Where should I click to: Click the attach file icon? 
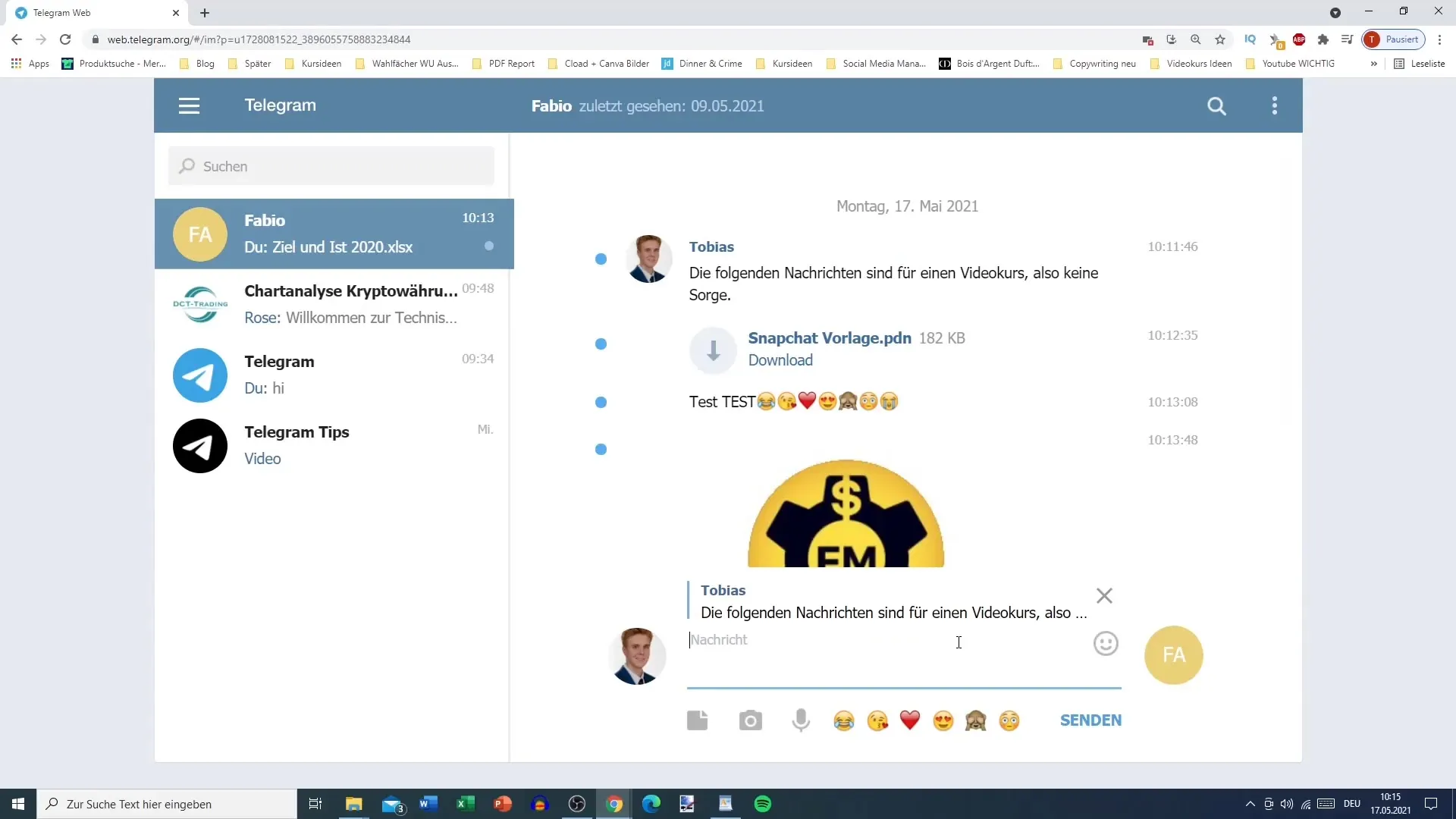tap(697, 720)
